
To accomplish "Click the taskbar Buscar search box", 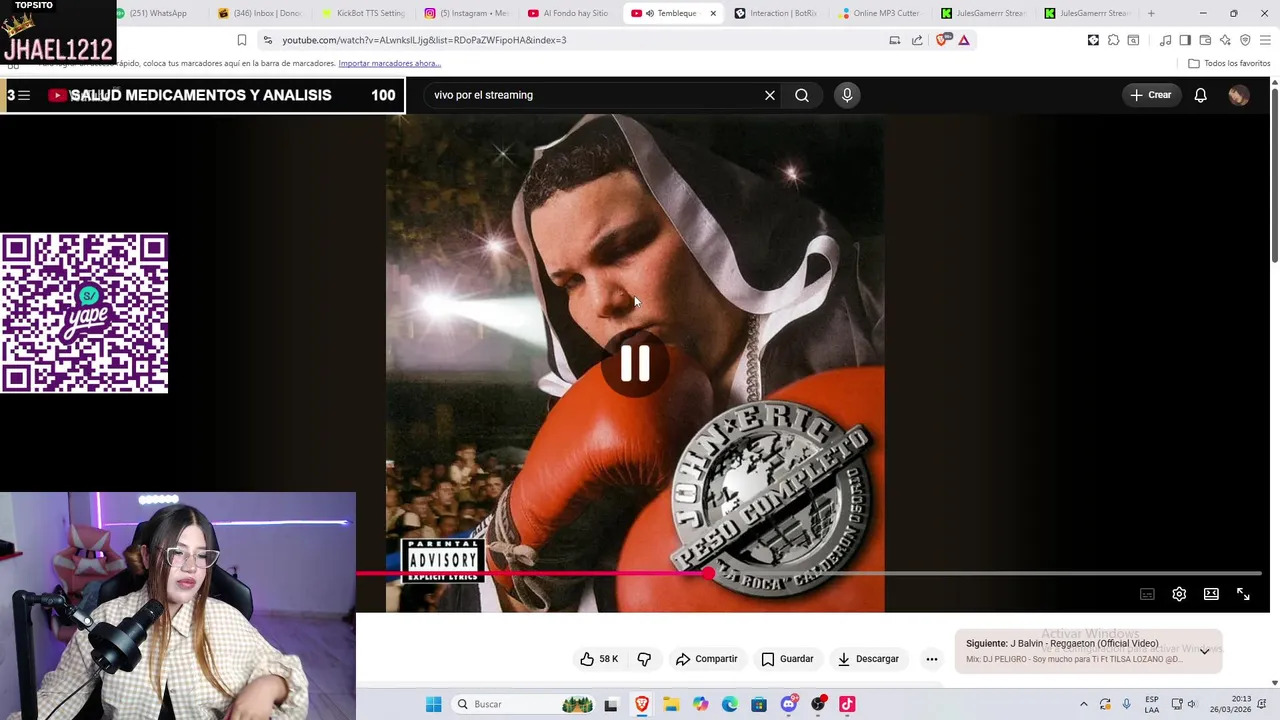I will (523, 704).
